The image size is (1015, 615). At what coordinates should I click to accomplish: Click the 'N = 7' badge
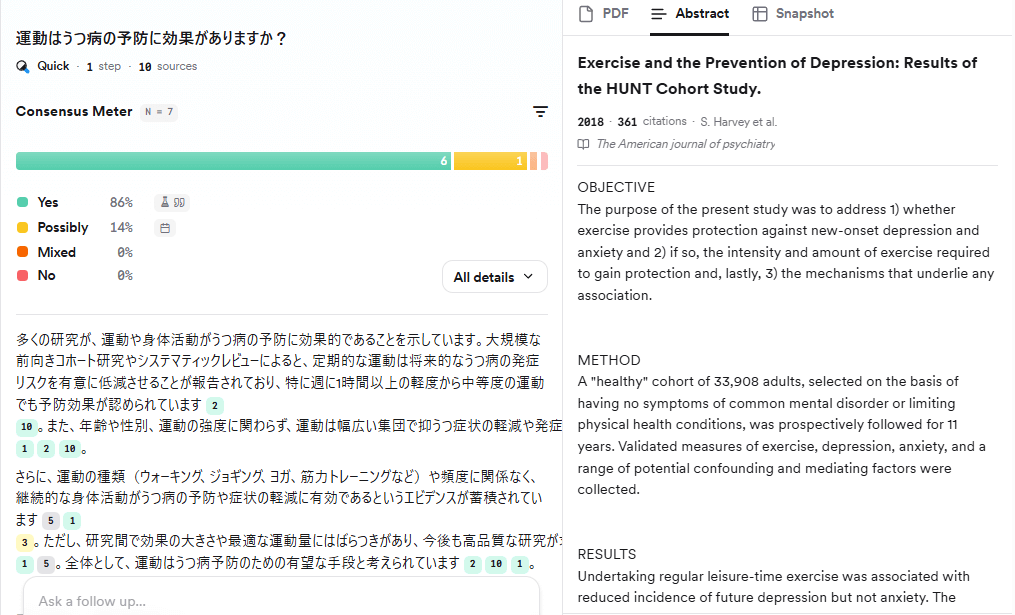click(x=159, y=112)
